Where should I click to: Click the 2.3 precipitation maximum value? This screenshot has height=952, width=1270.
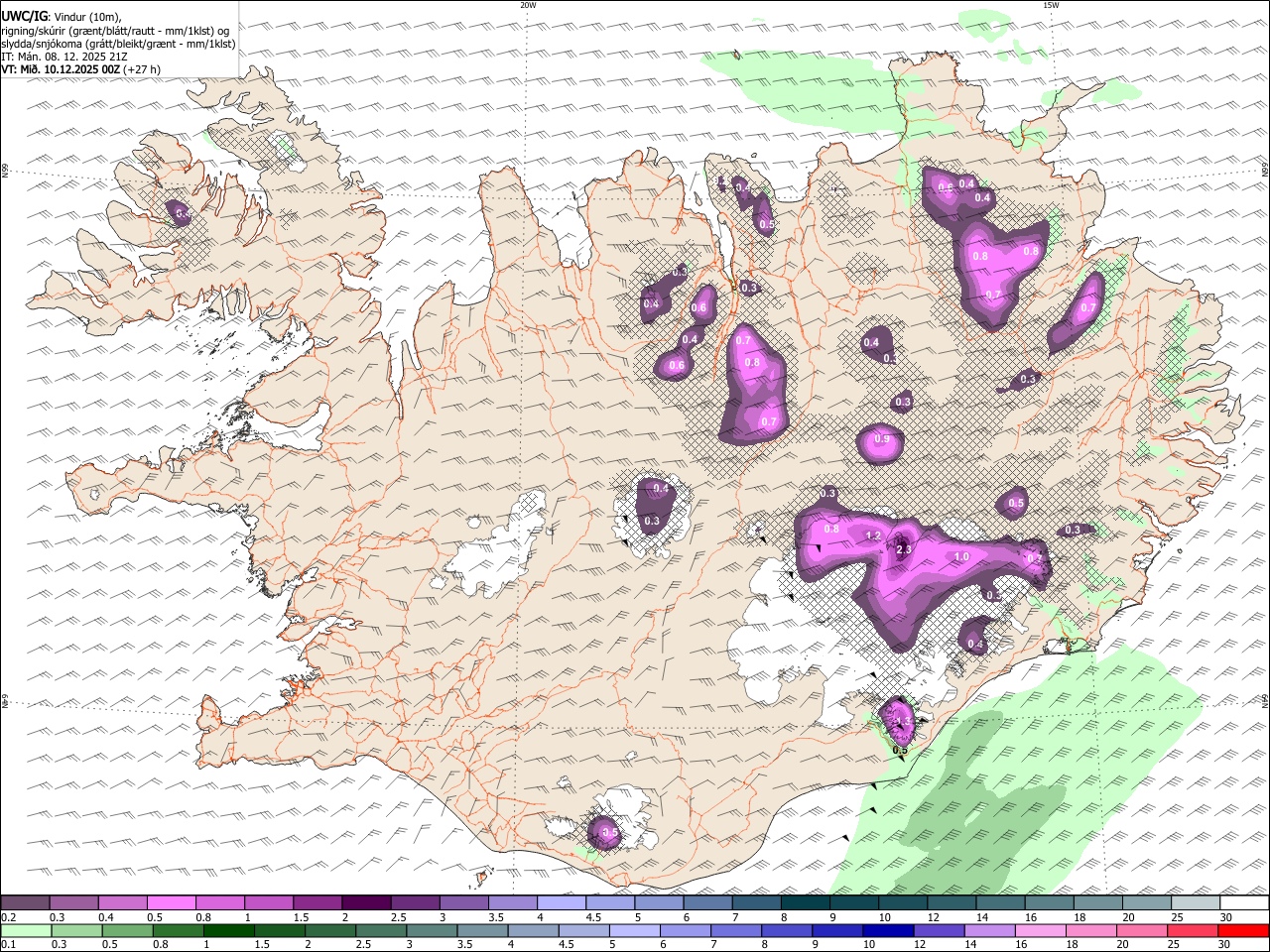coord(903,548)
